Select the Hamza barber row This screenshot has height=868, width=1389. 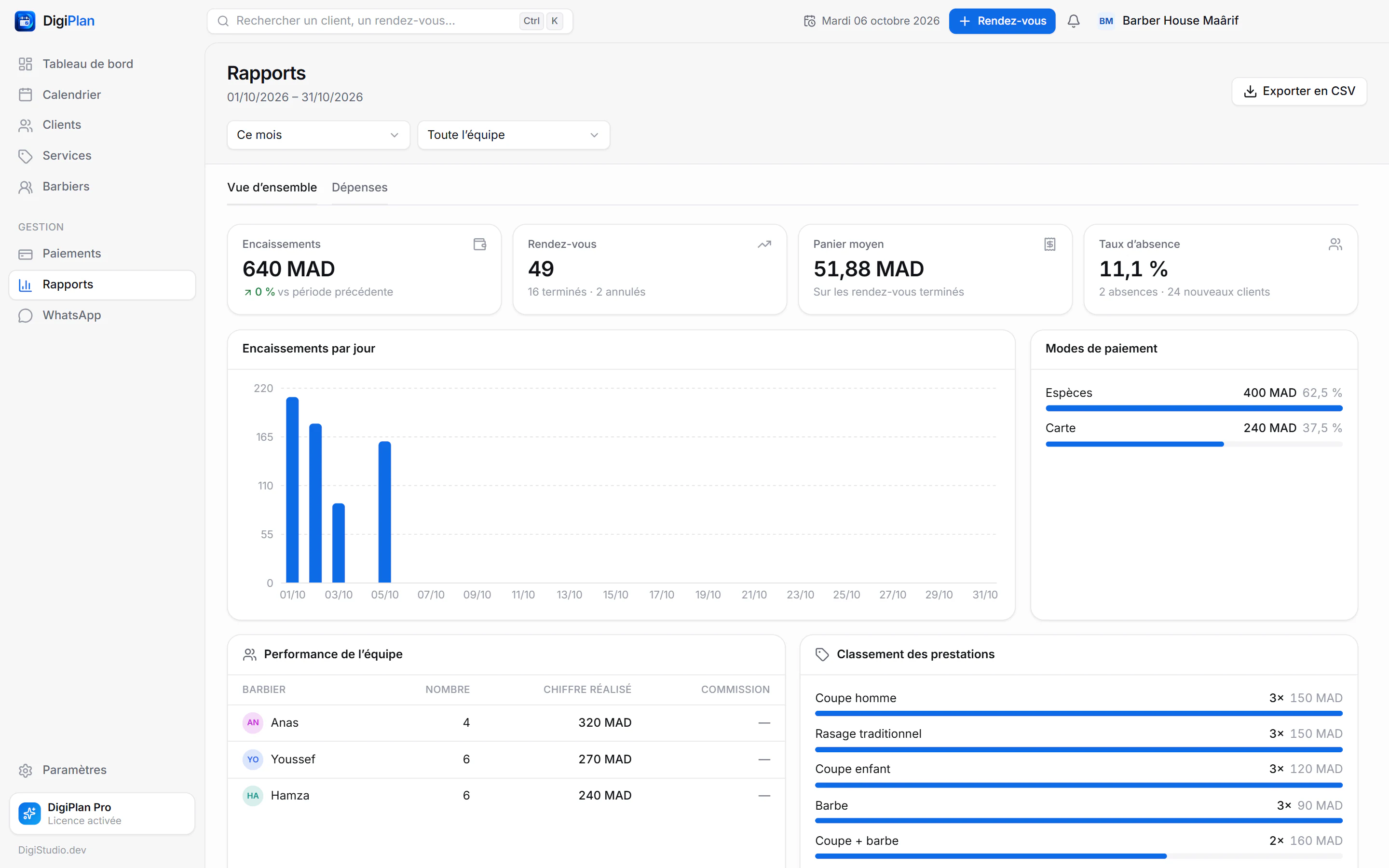506,796
